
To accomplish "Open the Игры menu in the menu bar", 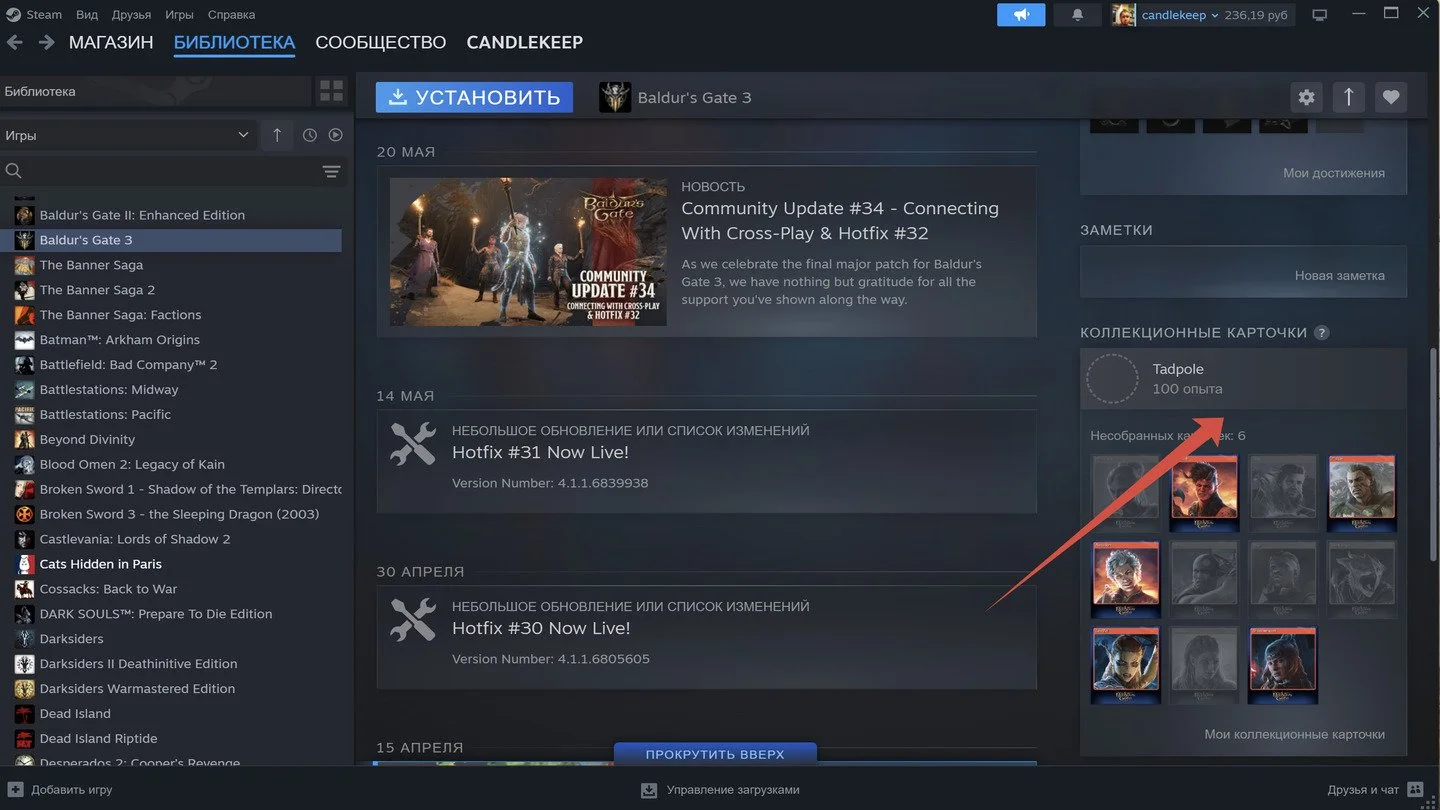I will click(x=179, y=15).
